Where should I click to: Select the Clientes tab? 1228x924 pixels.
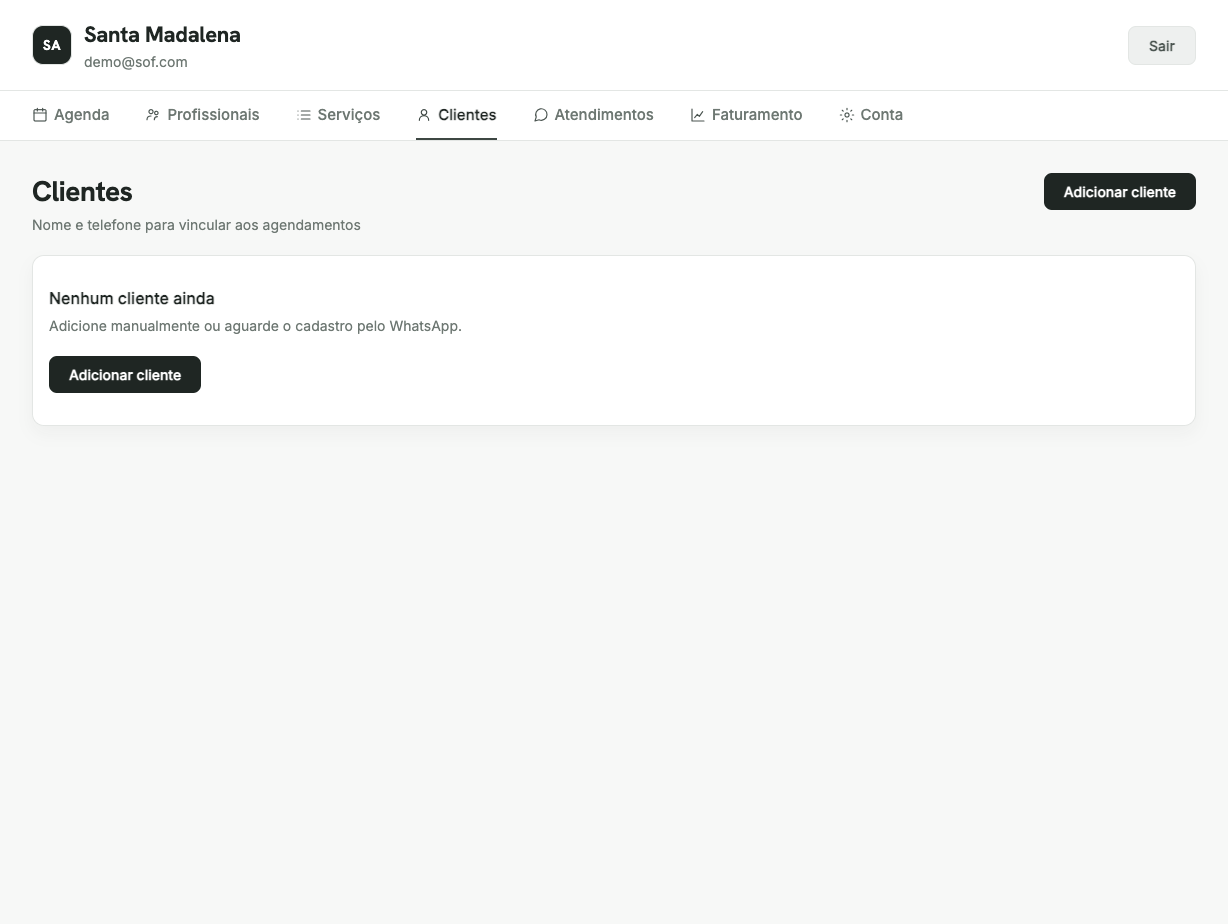(x=457, y=115)
